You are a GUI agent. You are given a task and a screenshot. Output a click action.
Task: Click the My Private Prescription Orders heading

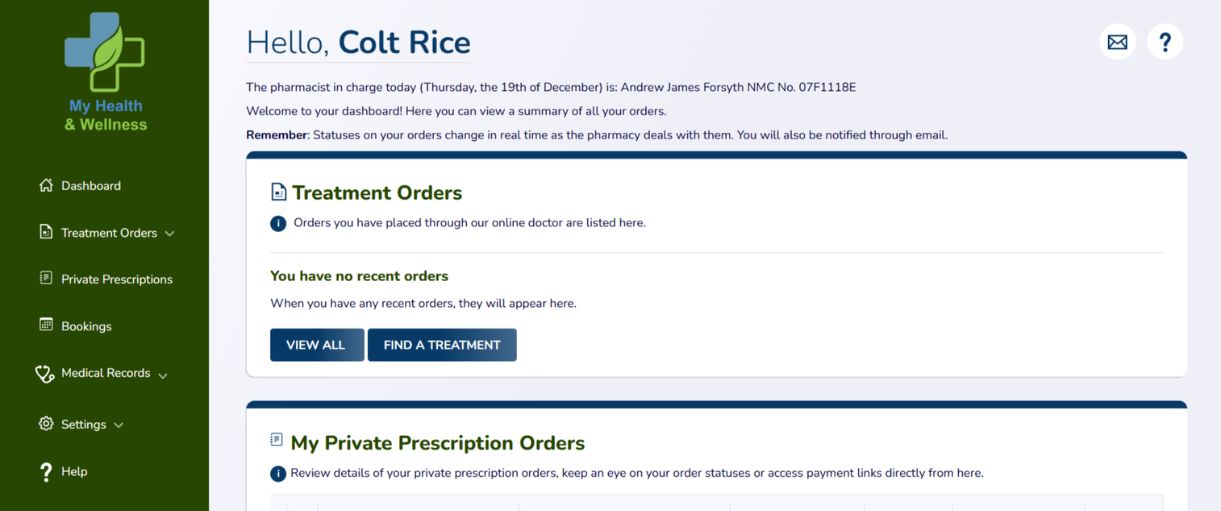pos(437,443)
